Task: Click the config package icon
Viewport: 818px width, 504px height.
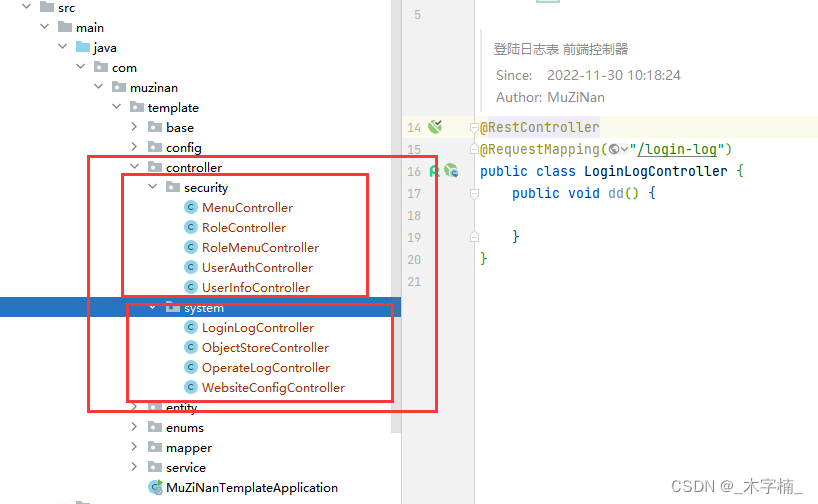Action: click(x=155, y=147)
